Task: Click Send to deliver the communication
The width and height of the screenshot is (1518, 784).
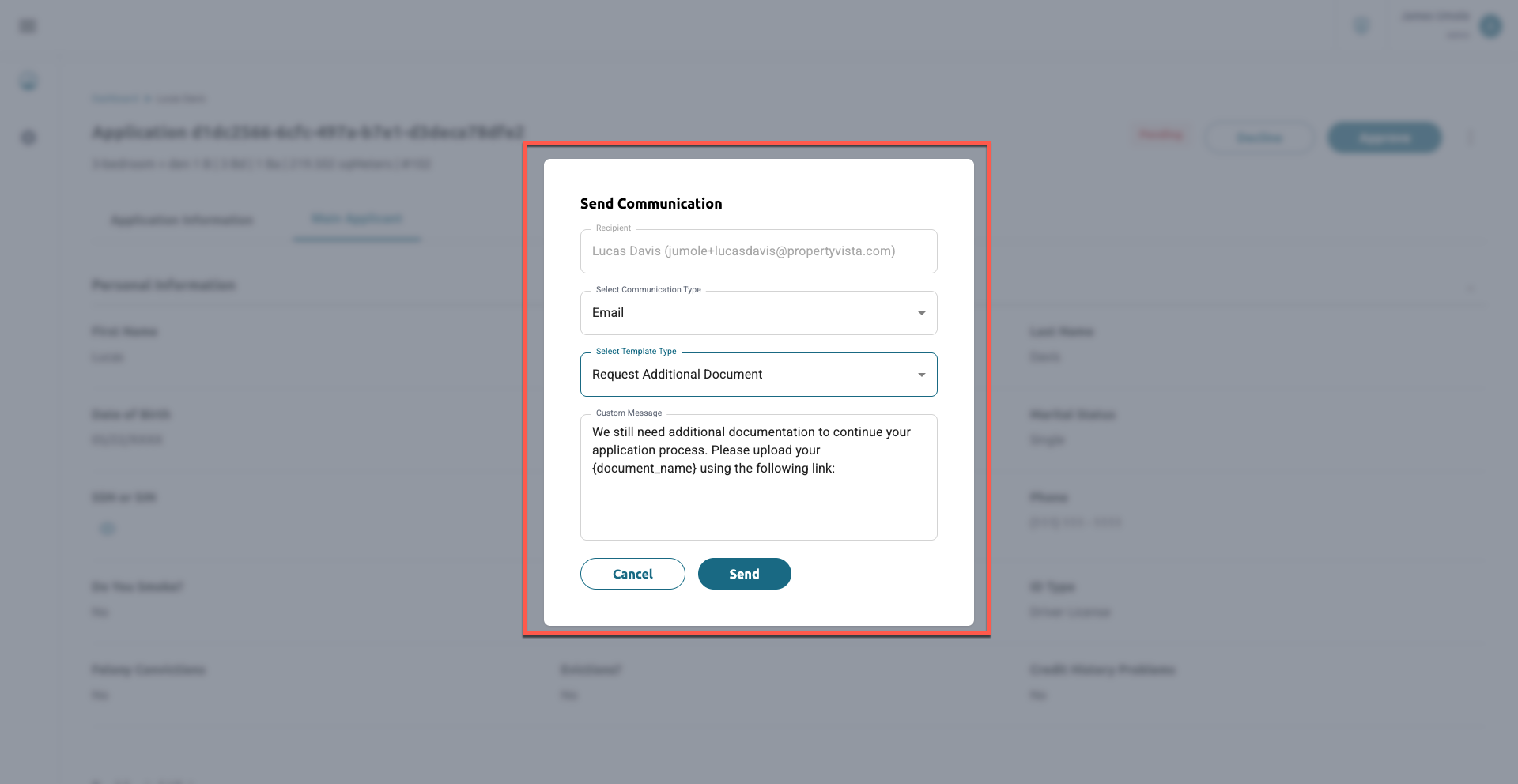Action: tap(744, 574)
